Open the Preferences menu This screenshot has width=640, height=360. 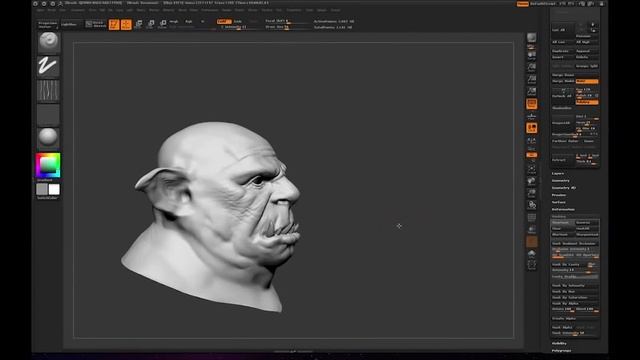click(x=209, y=10)
